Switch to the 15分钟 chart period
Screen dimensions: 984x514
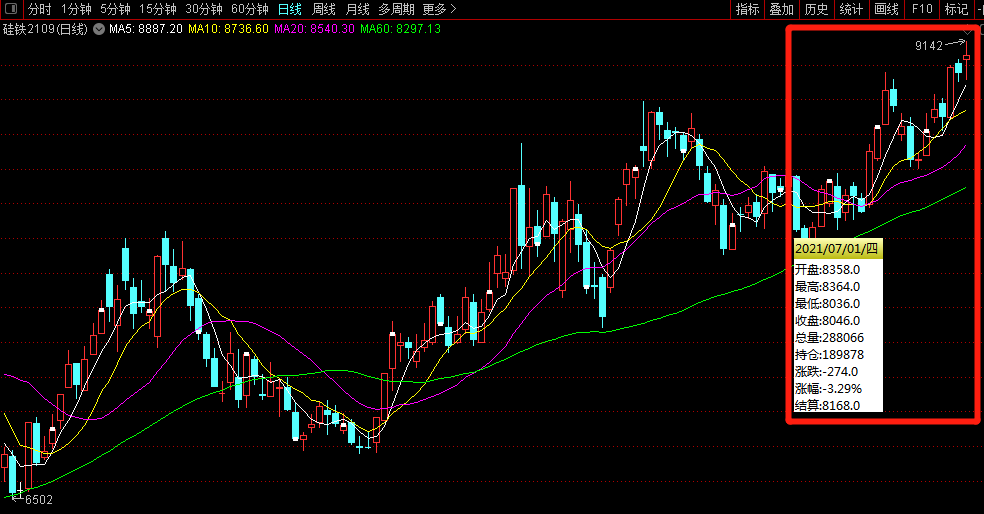(157, 9)
